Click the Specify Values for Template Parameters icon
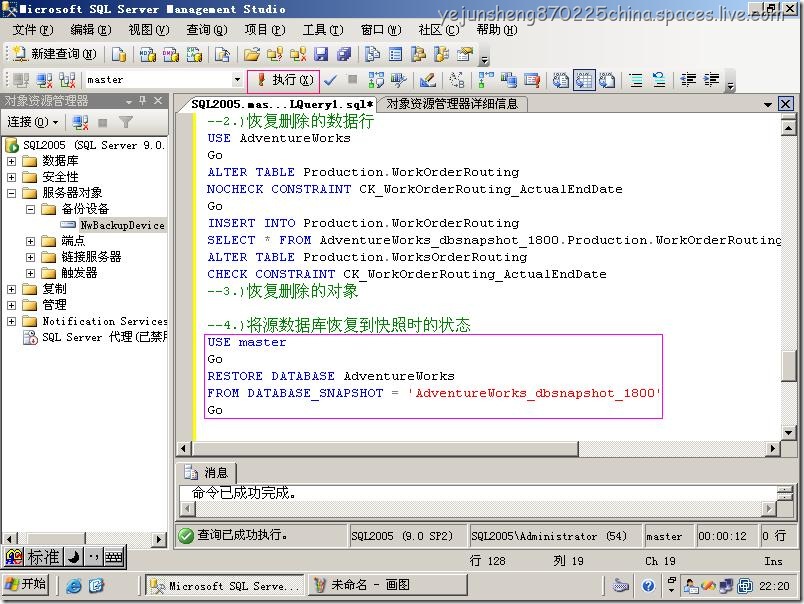The image size is (804, 604). point(456,80)
